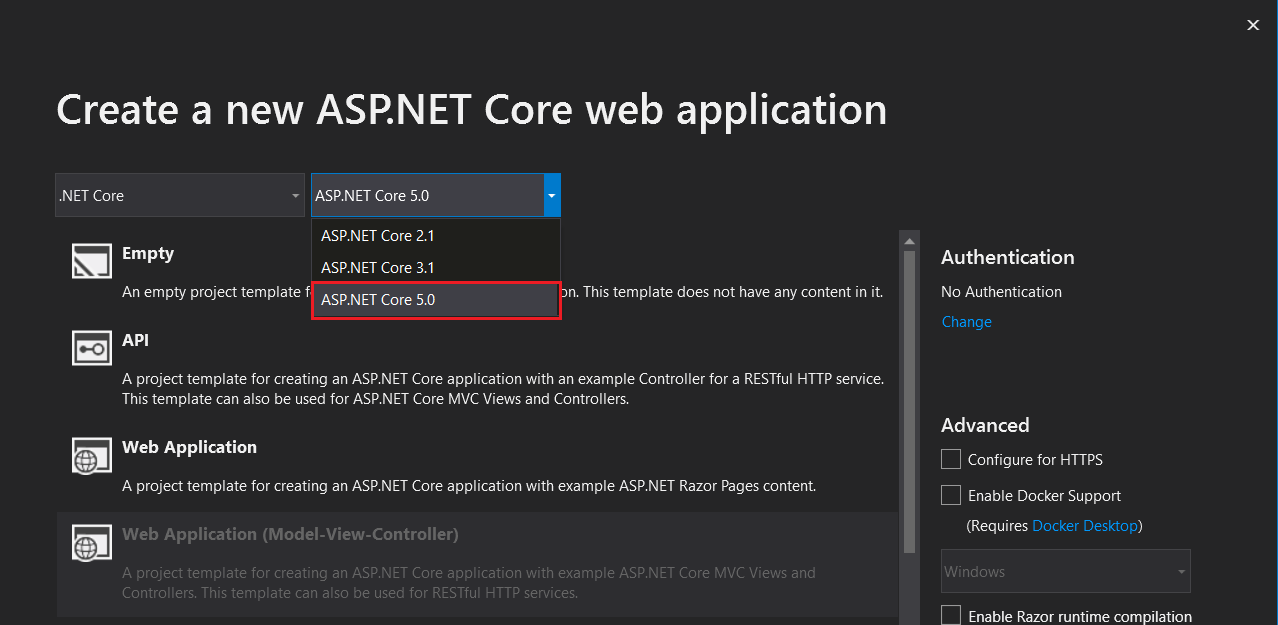Click the empty page icon beside Empty
This screenshot has width=1278, height=625.
point(91,260)
